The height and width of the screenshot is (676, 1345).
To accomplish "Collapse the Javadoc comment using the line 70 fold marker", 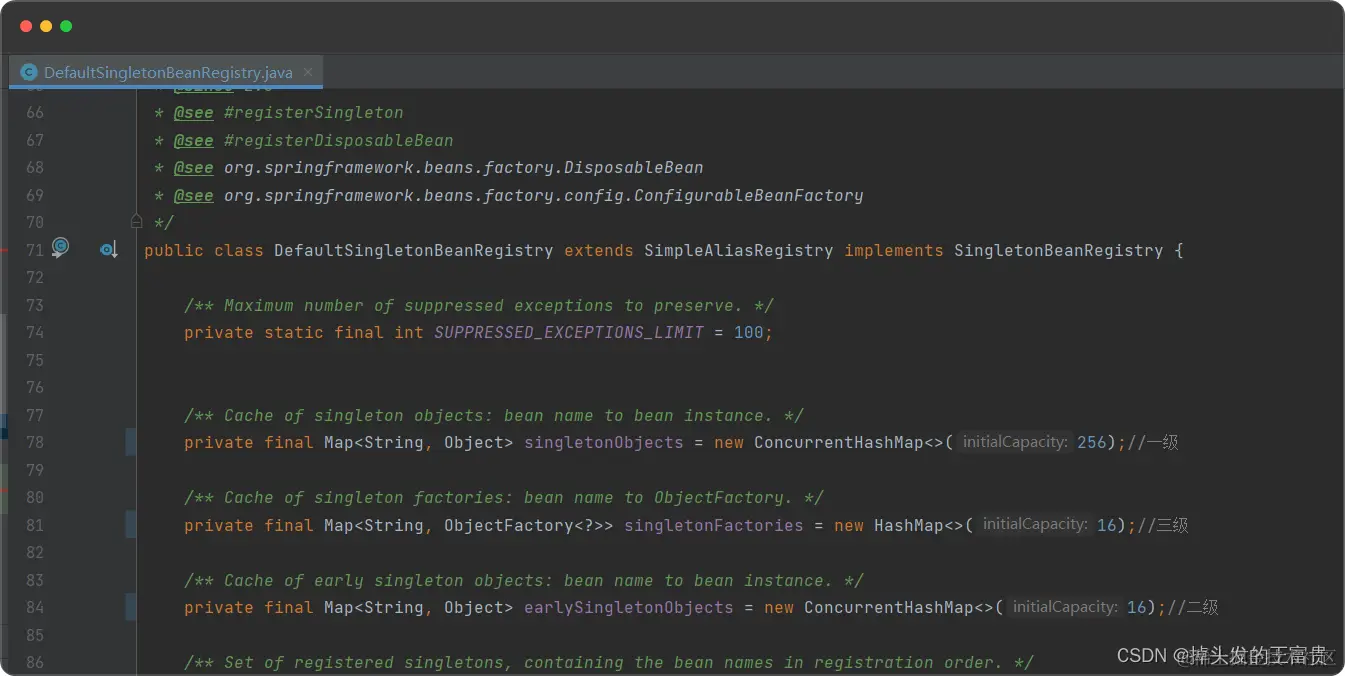I will 136,221.
